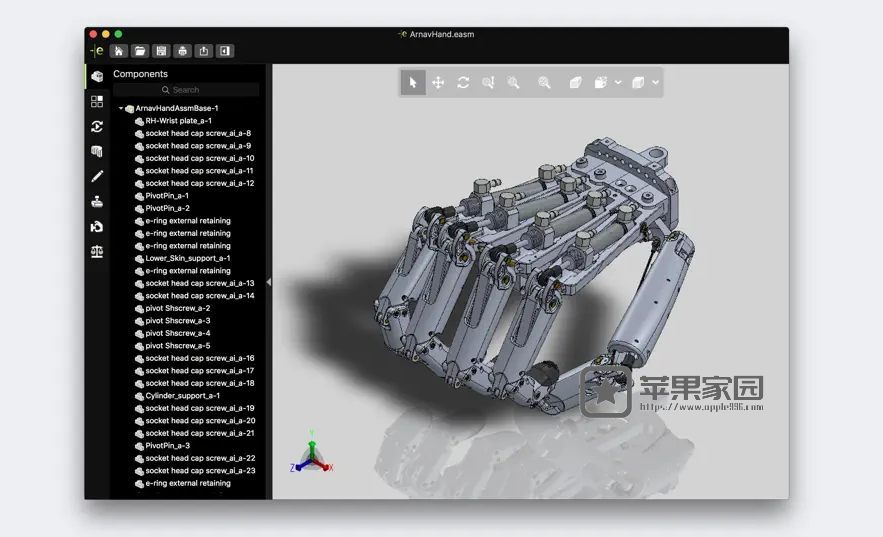The image size is (883, 537).
Task: Select socket head cap screw_ai_a-19
Action: pos(200,408)
